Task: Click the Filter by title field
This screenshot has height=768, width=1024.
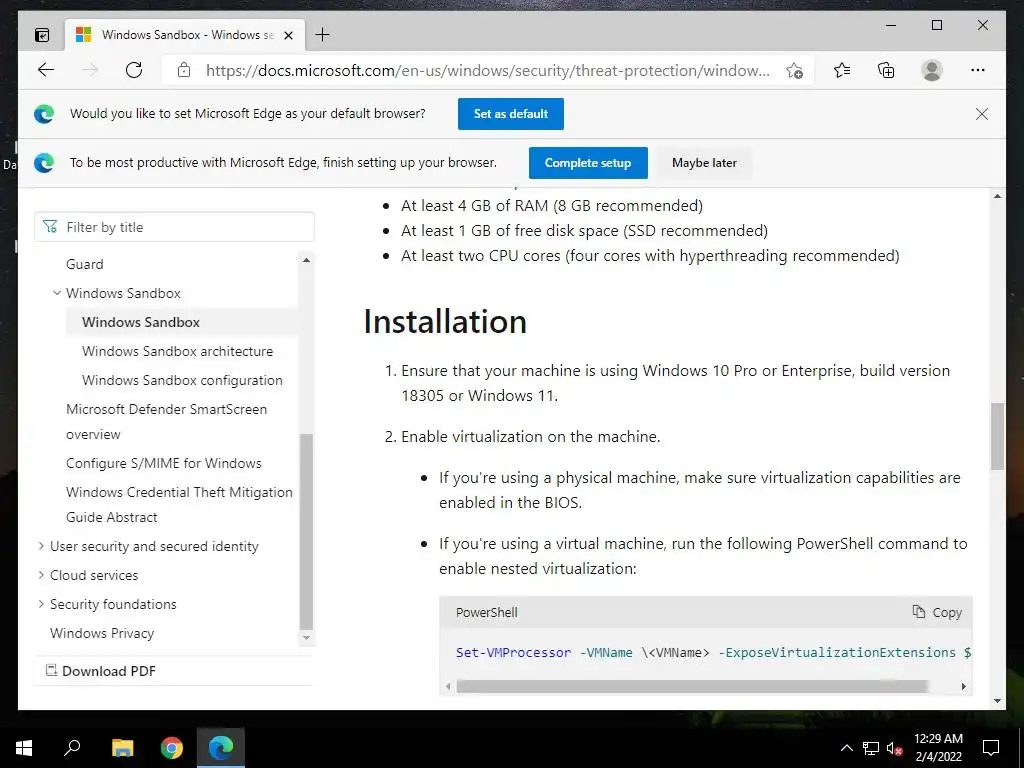Action: pyautogui.click(x=174, y=227)
